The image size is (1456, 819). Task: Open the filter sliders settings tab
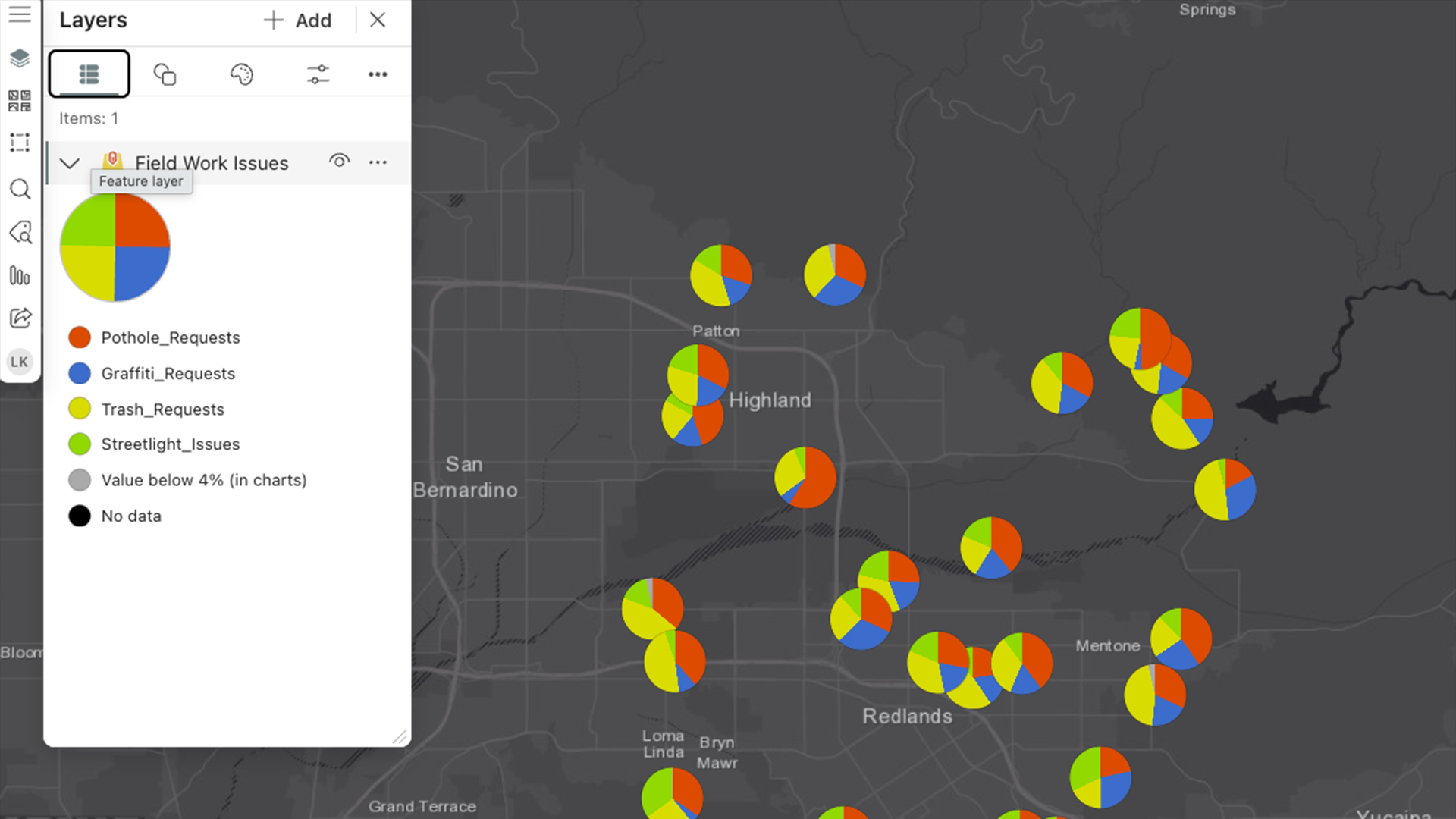click(x=318, y=74)
